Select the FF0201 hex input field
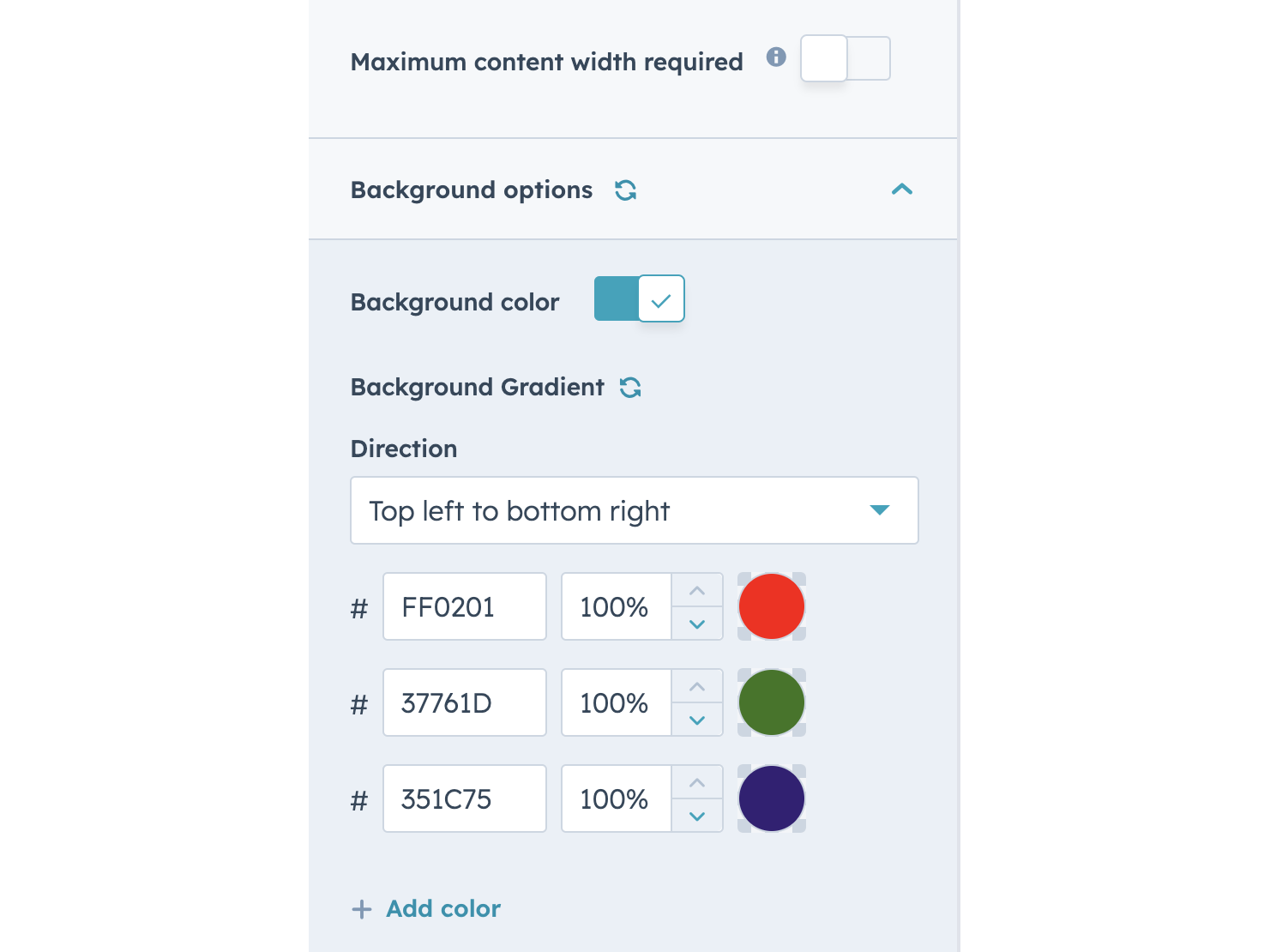 point(464,606)
